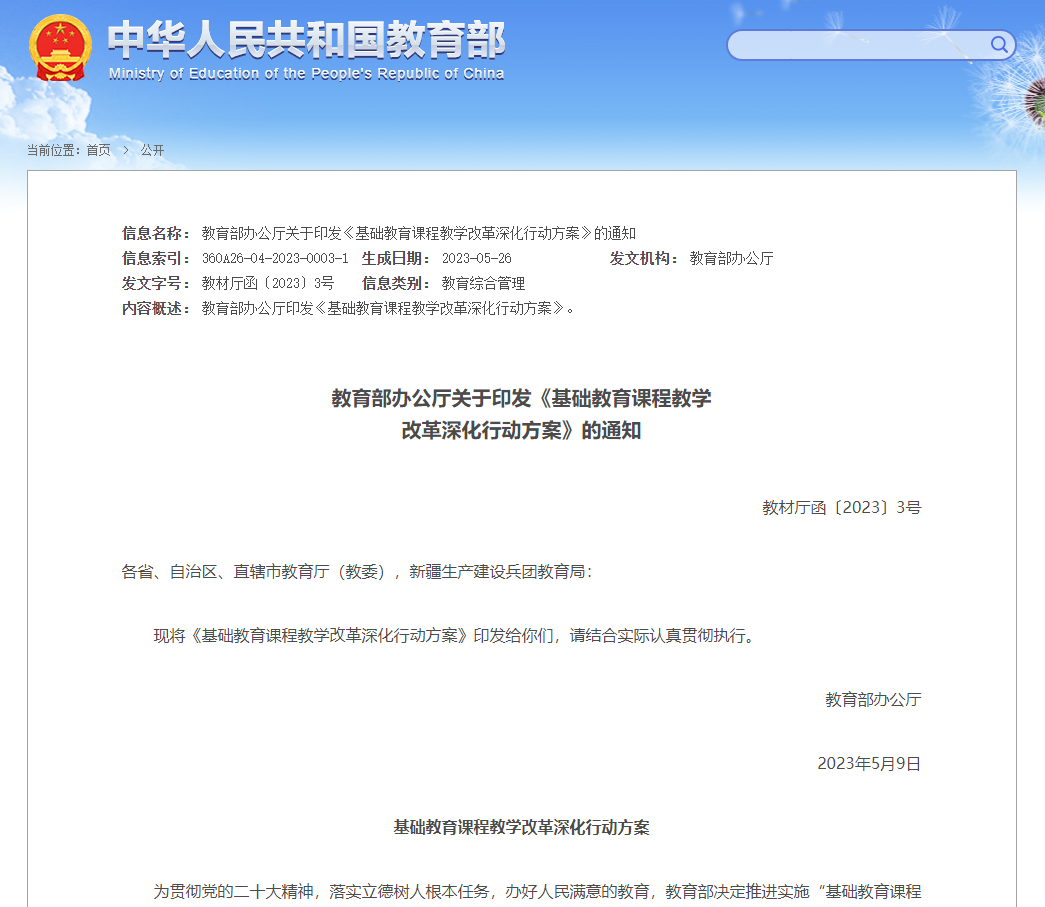
Task: Click the national emblem logo
Action: tap(61, 47)
